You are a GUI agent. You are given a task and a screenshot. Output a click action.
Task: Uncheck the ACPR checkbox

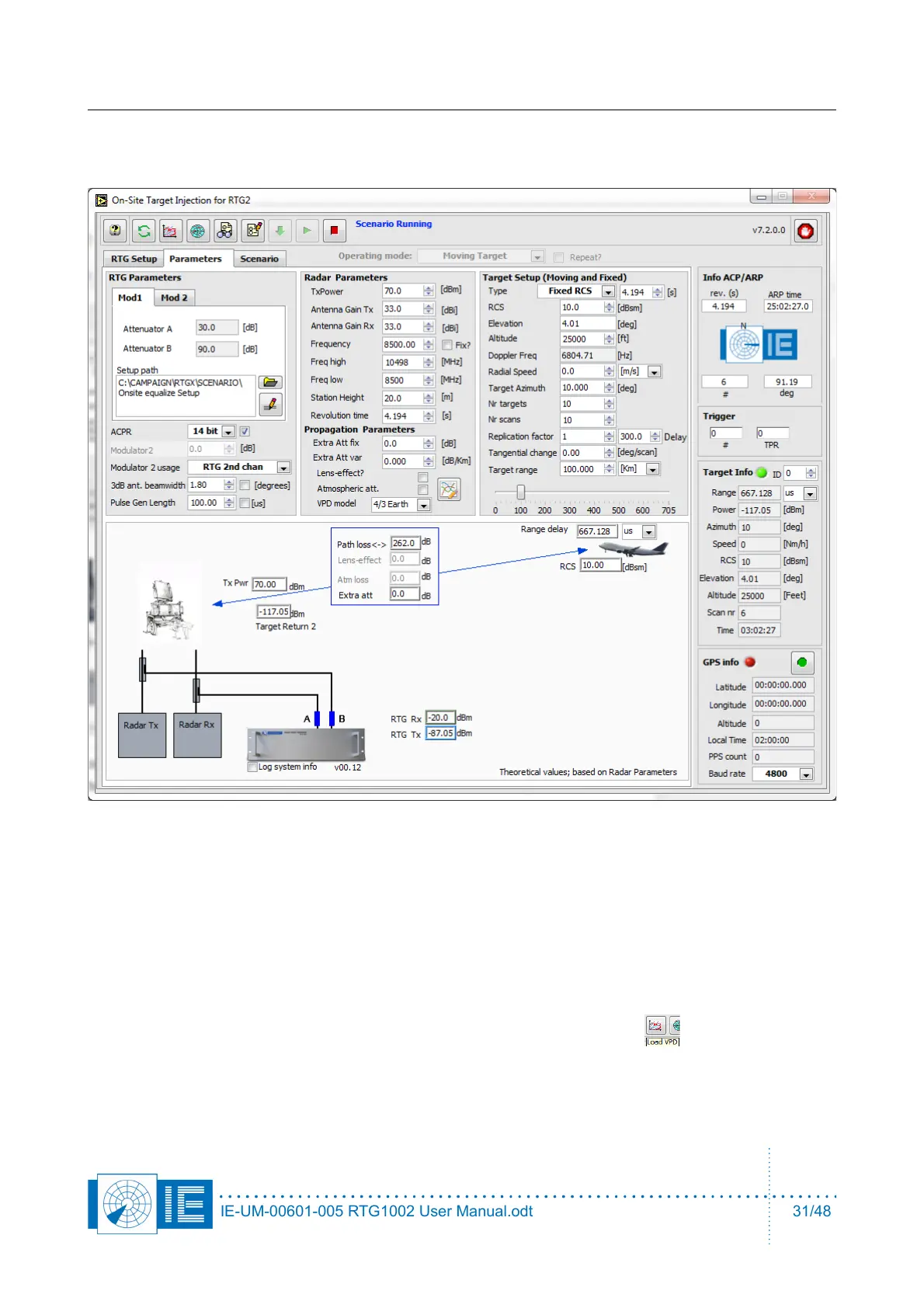pyautogui.click(x=245, y=431)
